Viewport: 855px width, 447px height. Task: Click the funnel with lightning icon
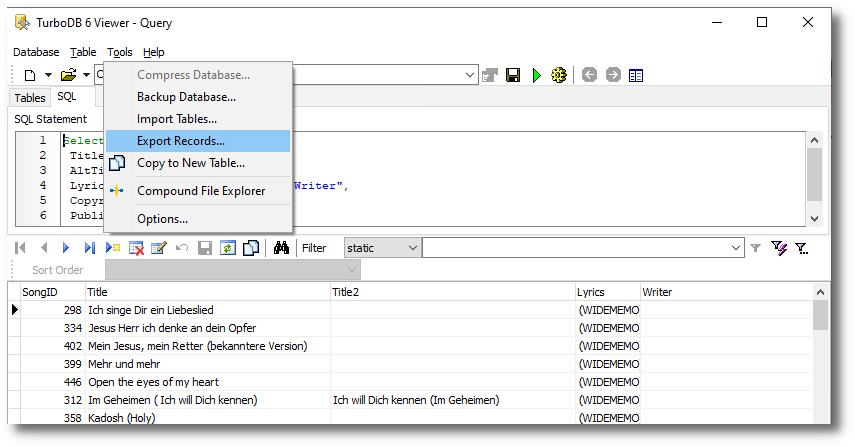779,248
